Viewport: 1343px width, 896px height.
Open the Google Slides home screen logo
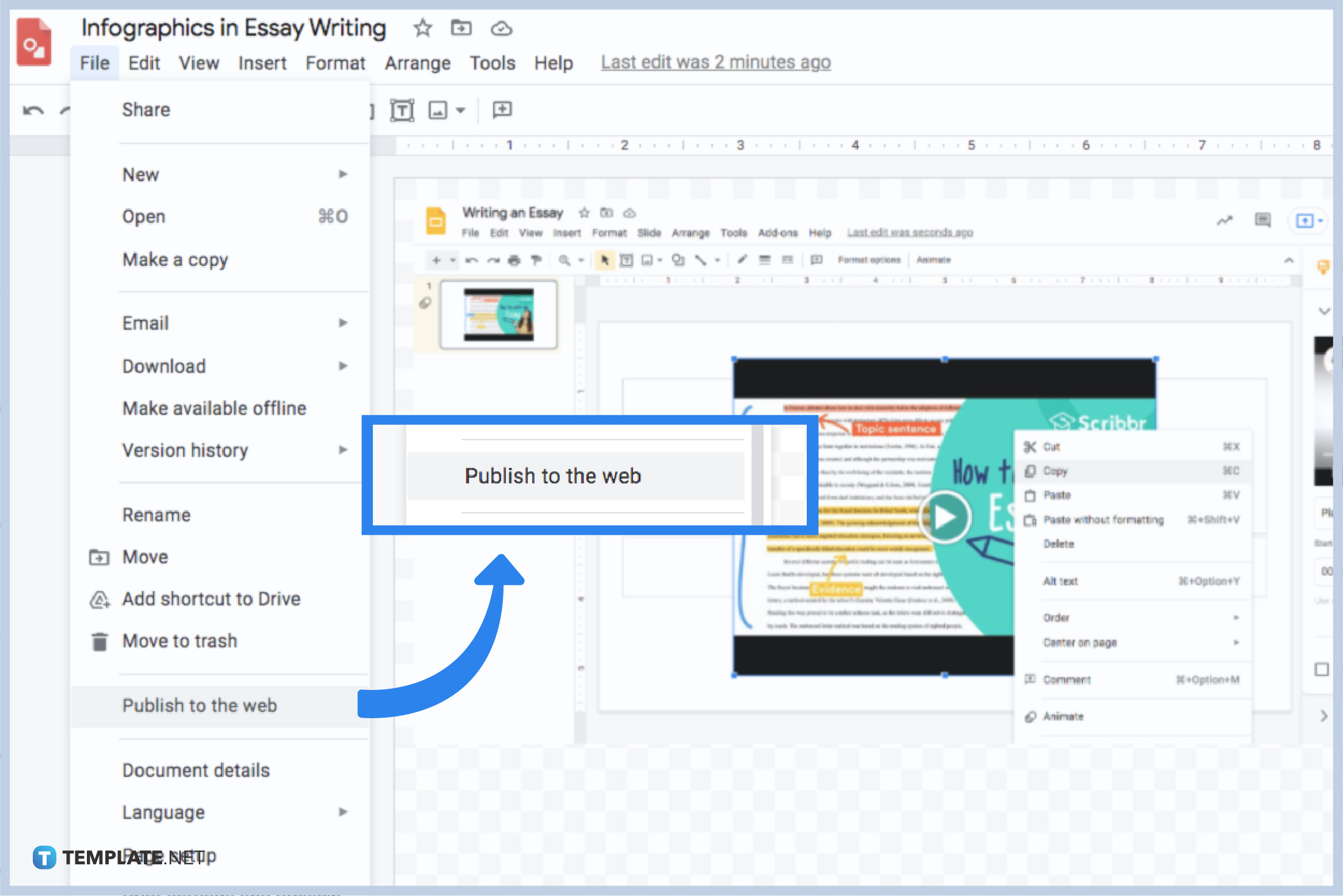33,41
